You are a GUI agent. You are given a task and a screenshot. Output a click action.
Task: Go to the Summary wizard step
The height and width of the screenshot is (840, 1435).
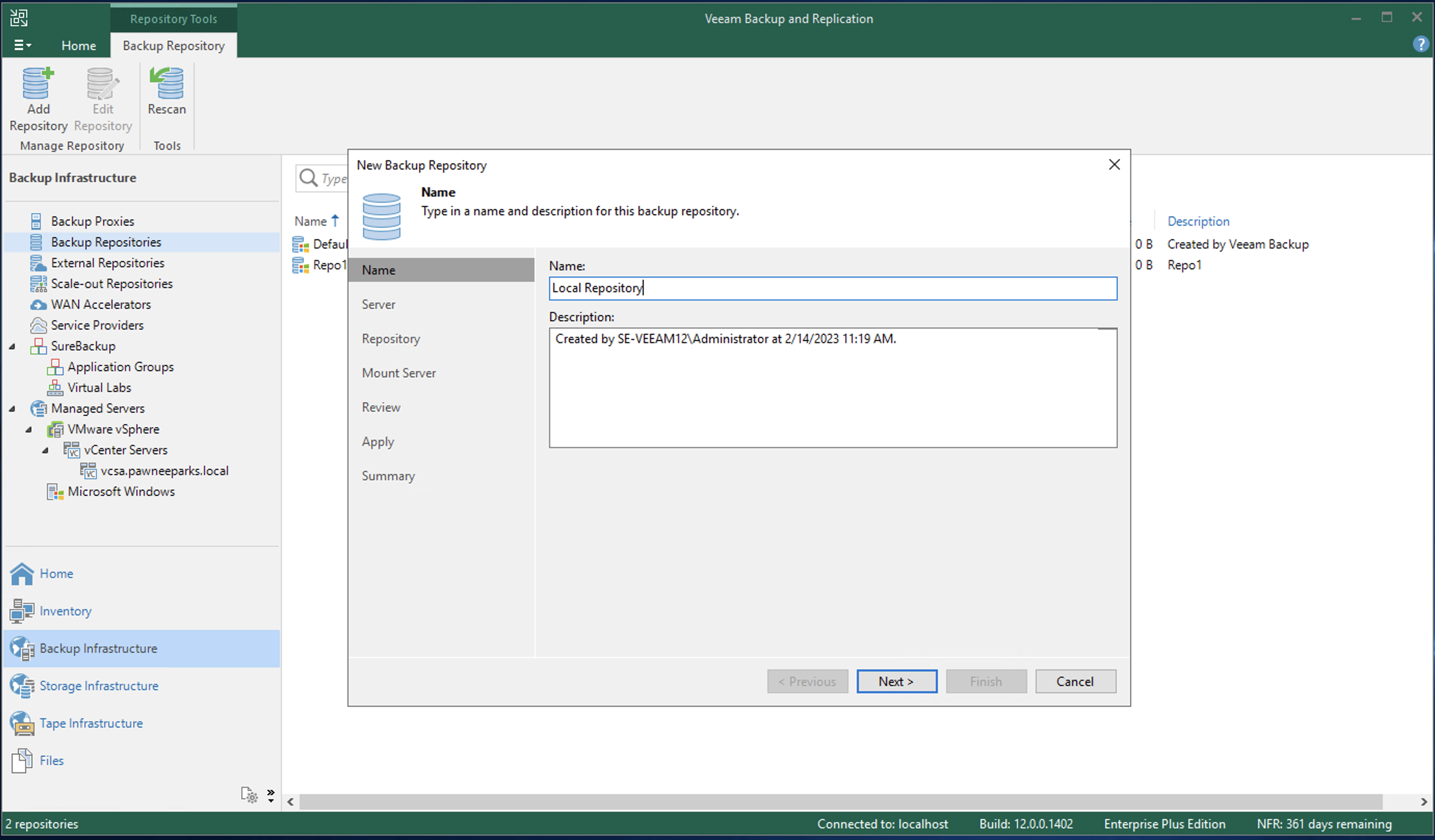coord(388,476)
